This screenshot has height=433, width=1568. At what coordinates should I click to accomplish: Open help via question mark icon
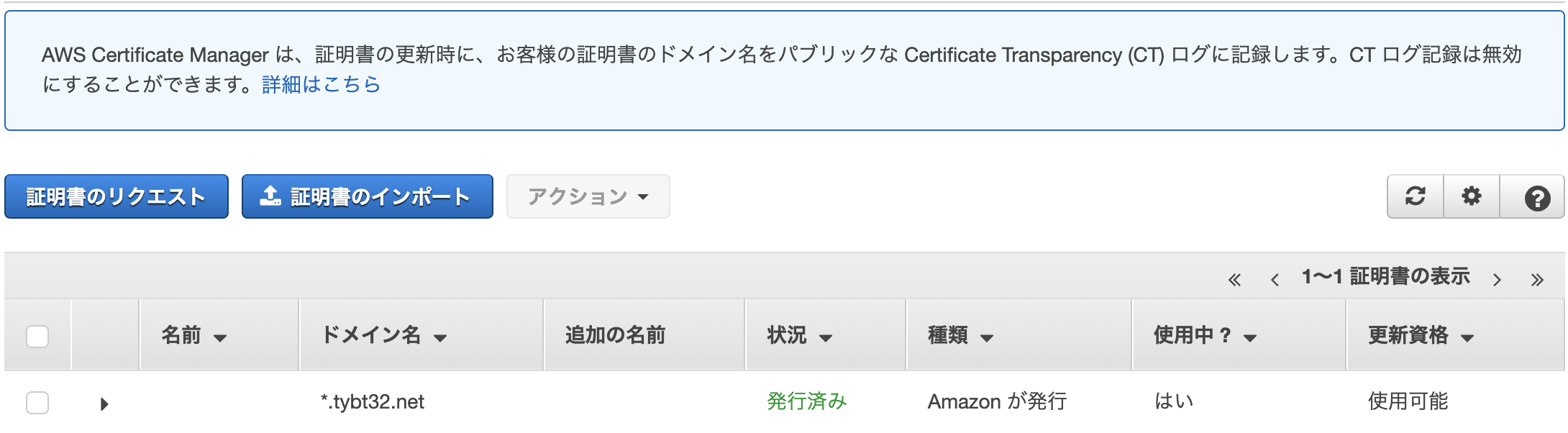pyautogui.click(x=1536, y=197)
